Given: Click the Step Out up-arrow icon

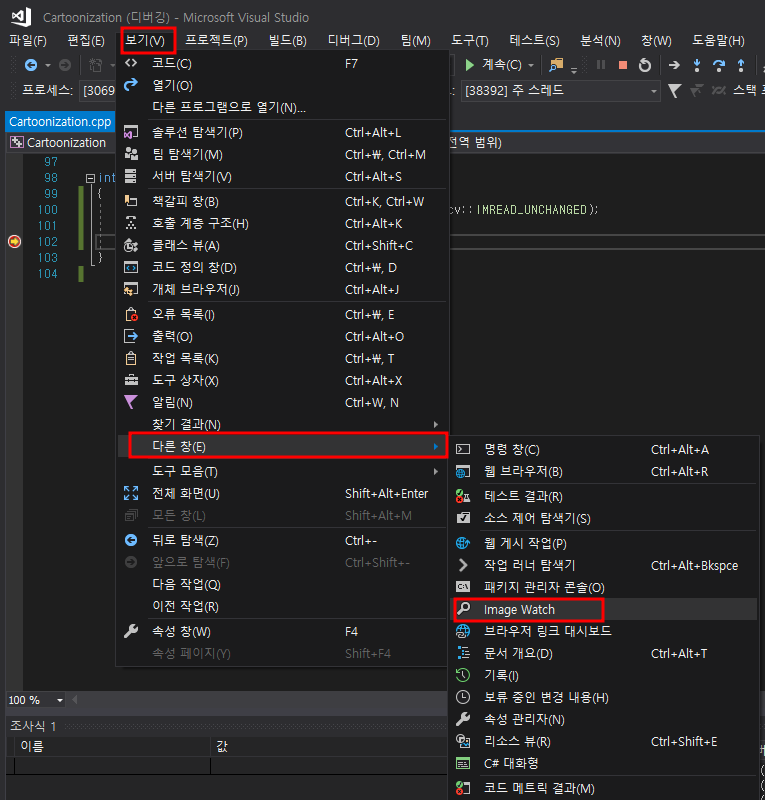Looking at the screenshot, I should point(741,65).
